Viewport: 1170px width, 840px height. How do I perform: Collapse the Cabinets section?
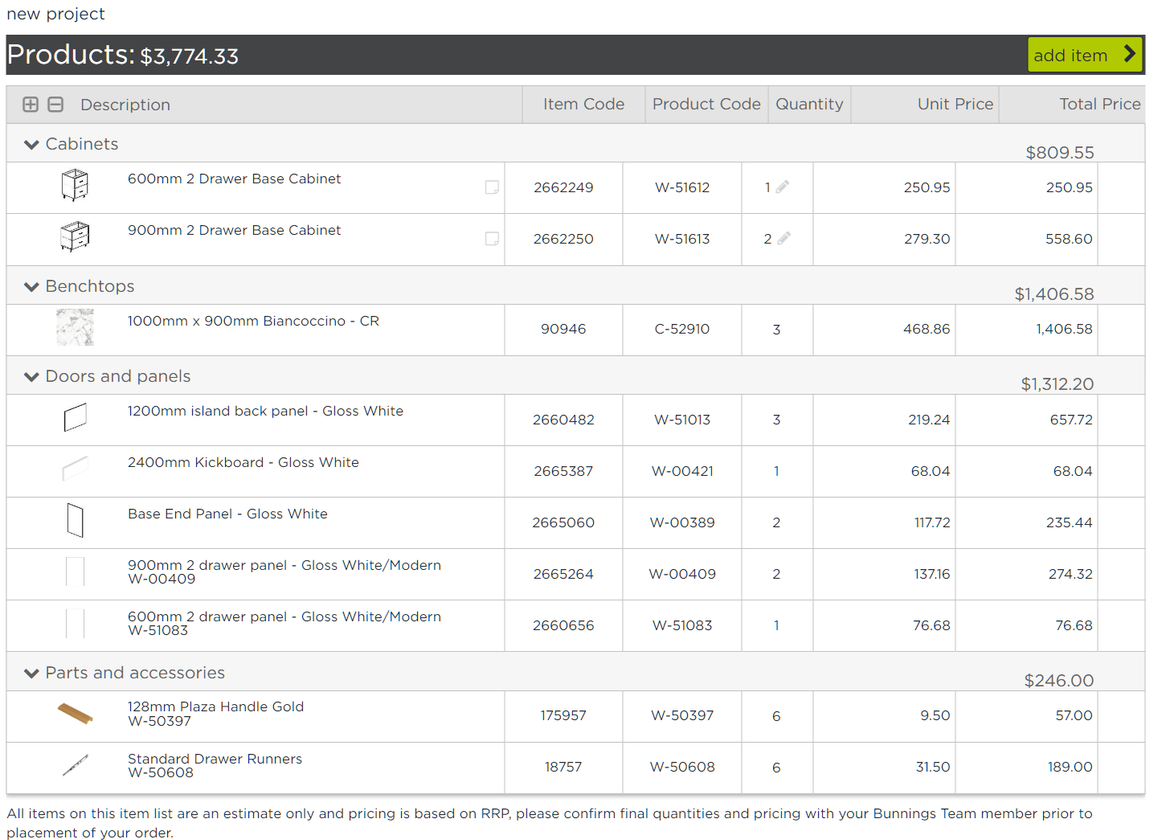[31, 145]
